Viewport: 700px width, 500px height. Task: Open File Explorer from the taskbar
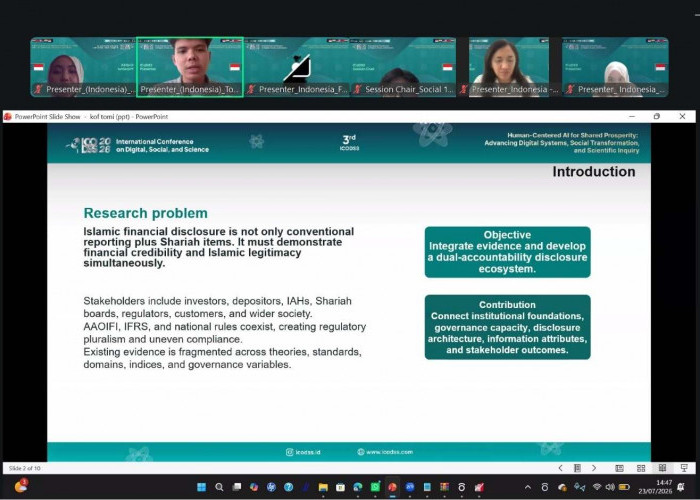pyautogui.click(x=323, y=487)
